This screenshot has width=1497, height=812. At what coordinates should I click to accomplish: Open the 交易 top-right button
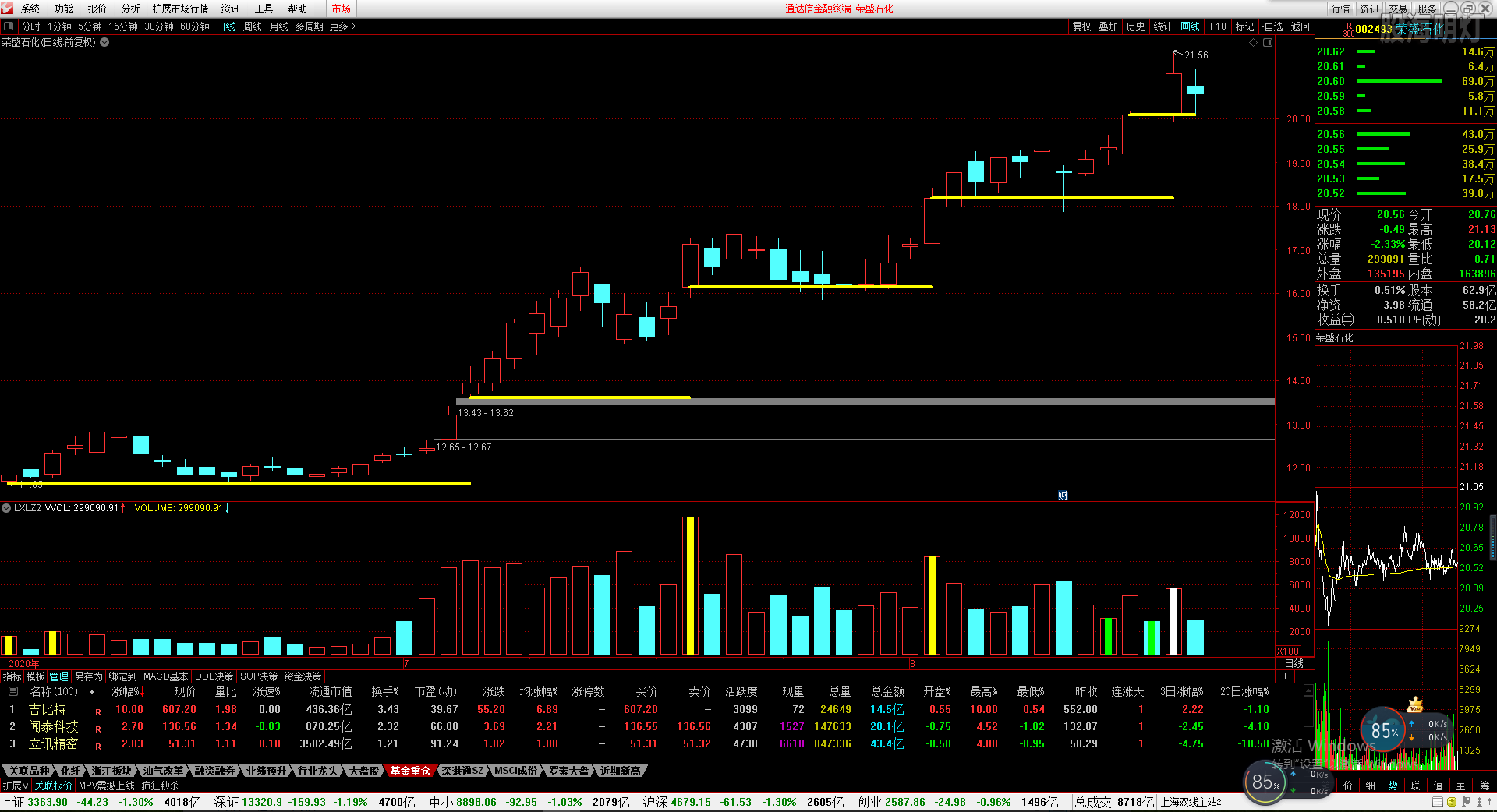tap(1399, 9)
